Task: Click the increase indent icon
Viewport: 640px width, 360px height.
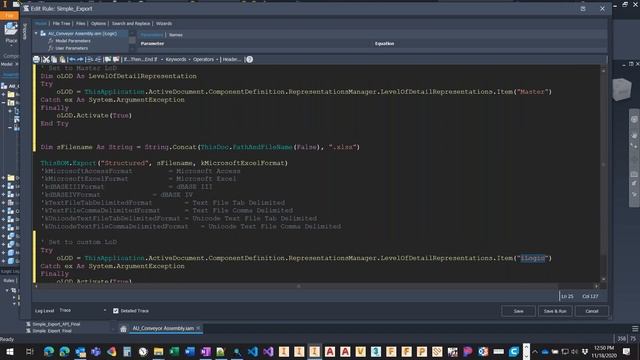Action: pos(90,60)
